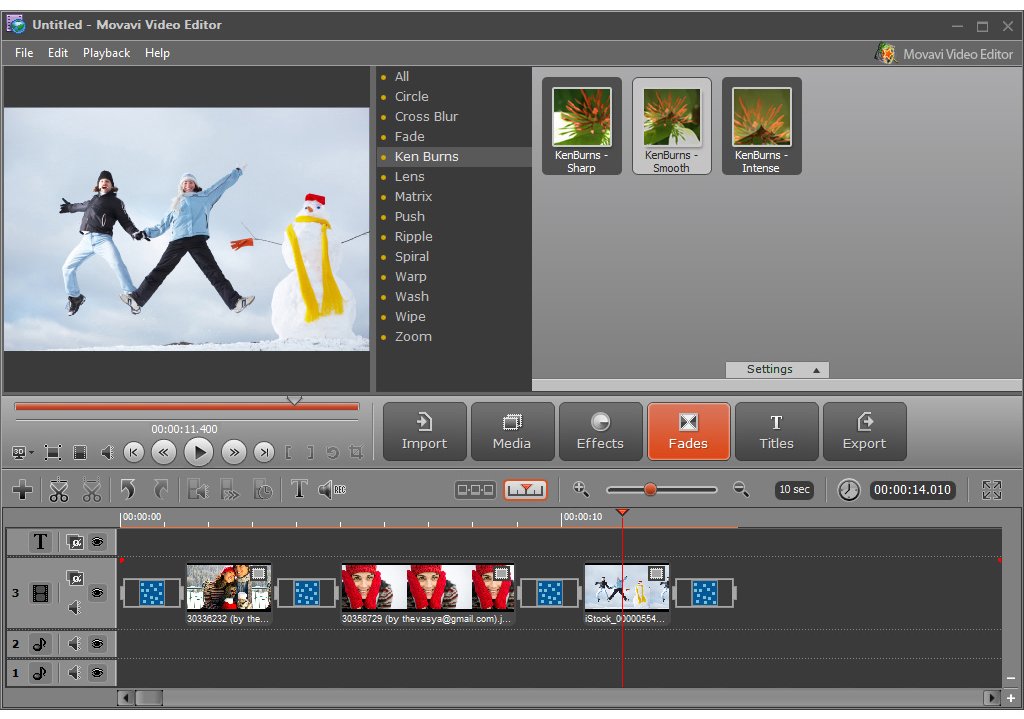Click the Export button
This screenshot has width=1024, height=719.
[x=864, y=431]
